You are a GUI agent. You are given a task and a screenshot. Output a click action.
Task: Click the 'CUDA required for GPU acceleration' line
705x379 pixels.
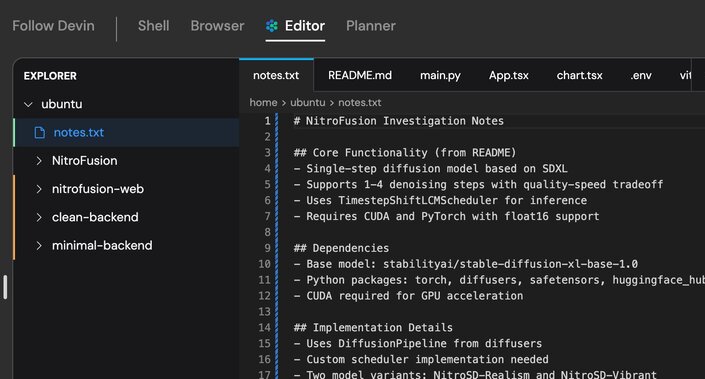[408, 296]
